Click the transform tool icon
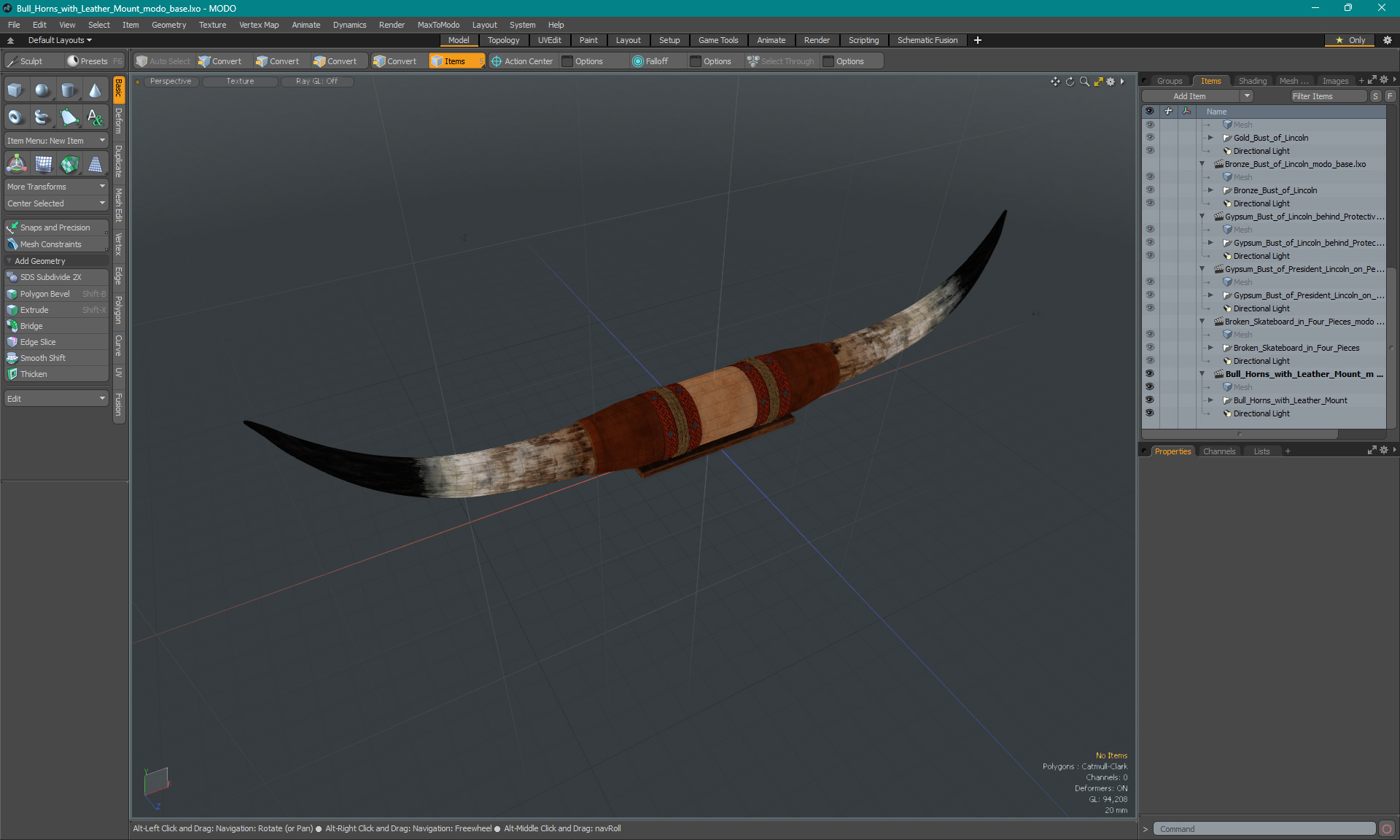The image size is (1400, 840). coord(16,164)
